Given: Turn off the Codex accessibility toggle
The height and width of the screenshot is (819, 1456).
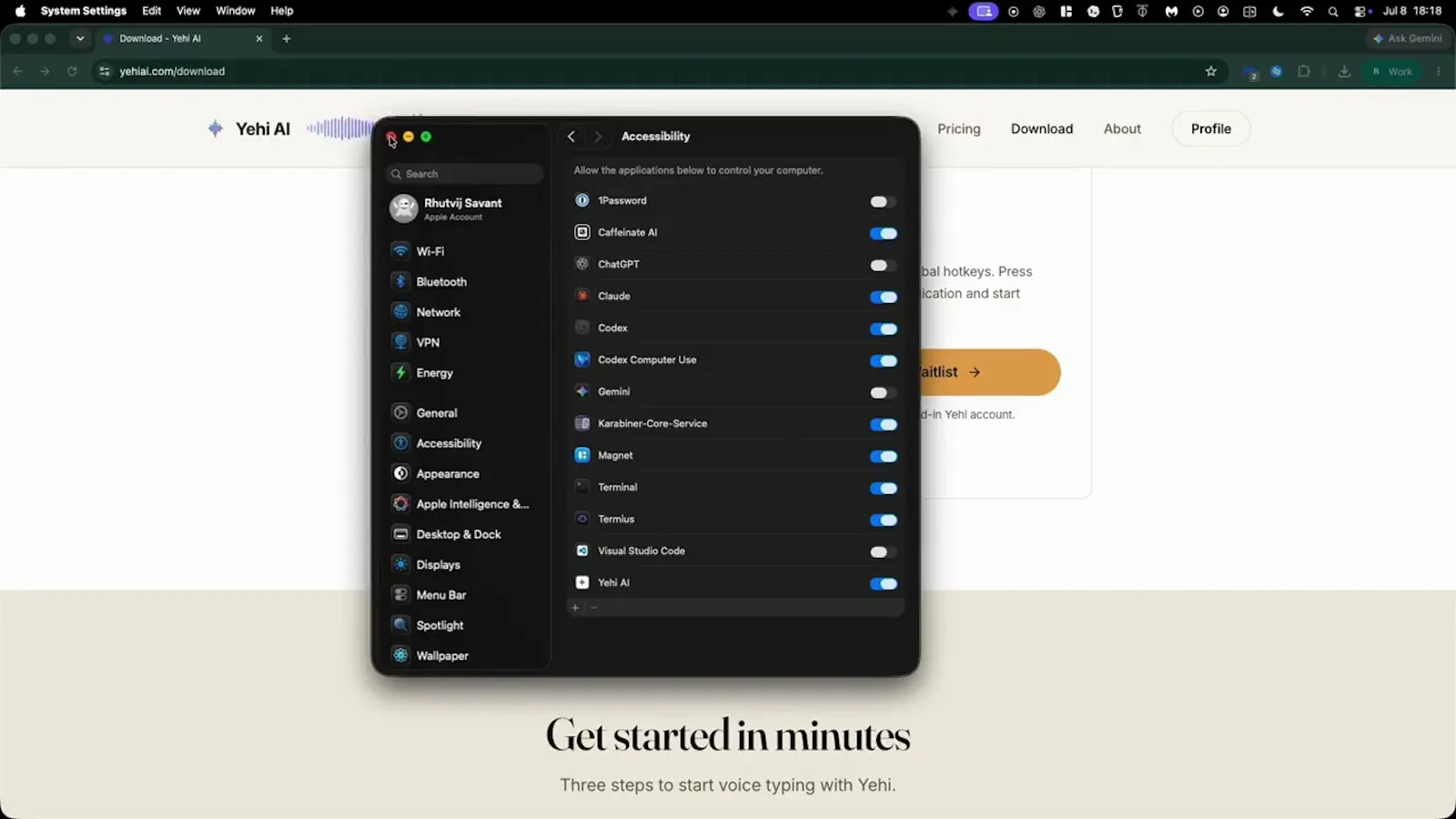Looking at the screenshot, I should (883, 329).
